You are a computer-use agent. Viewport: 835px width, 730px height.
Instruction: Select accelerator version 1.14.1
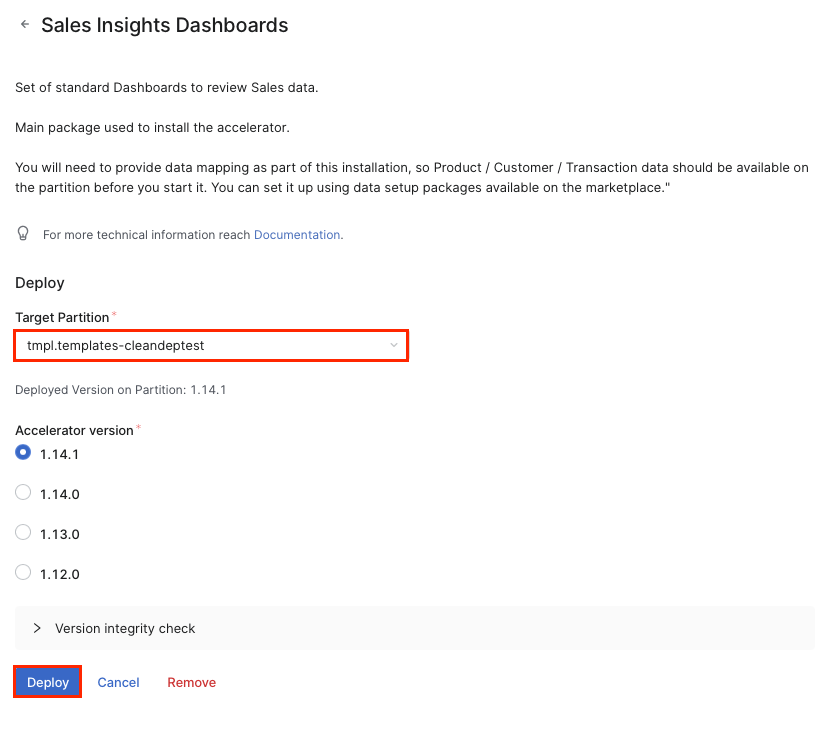point(22,452)
